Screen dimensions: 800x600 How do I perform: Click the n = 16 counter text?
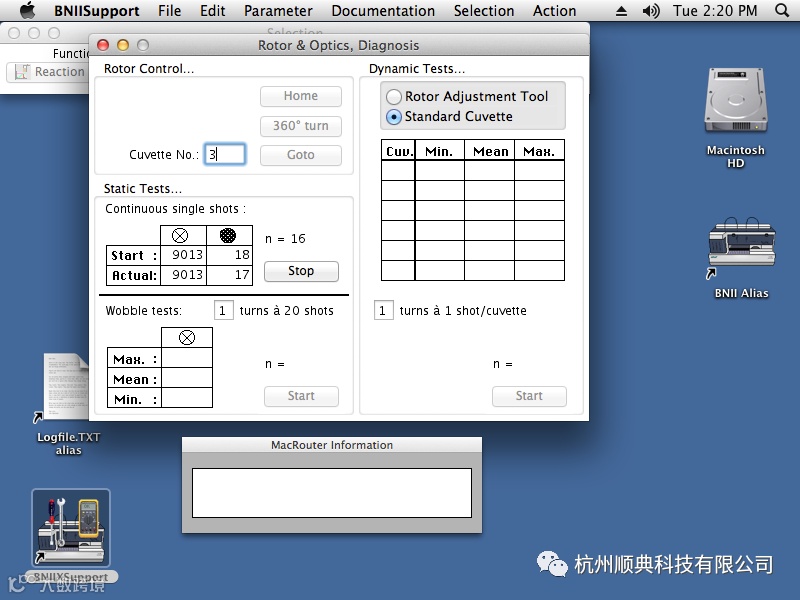click(285, 239)
